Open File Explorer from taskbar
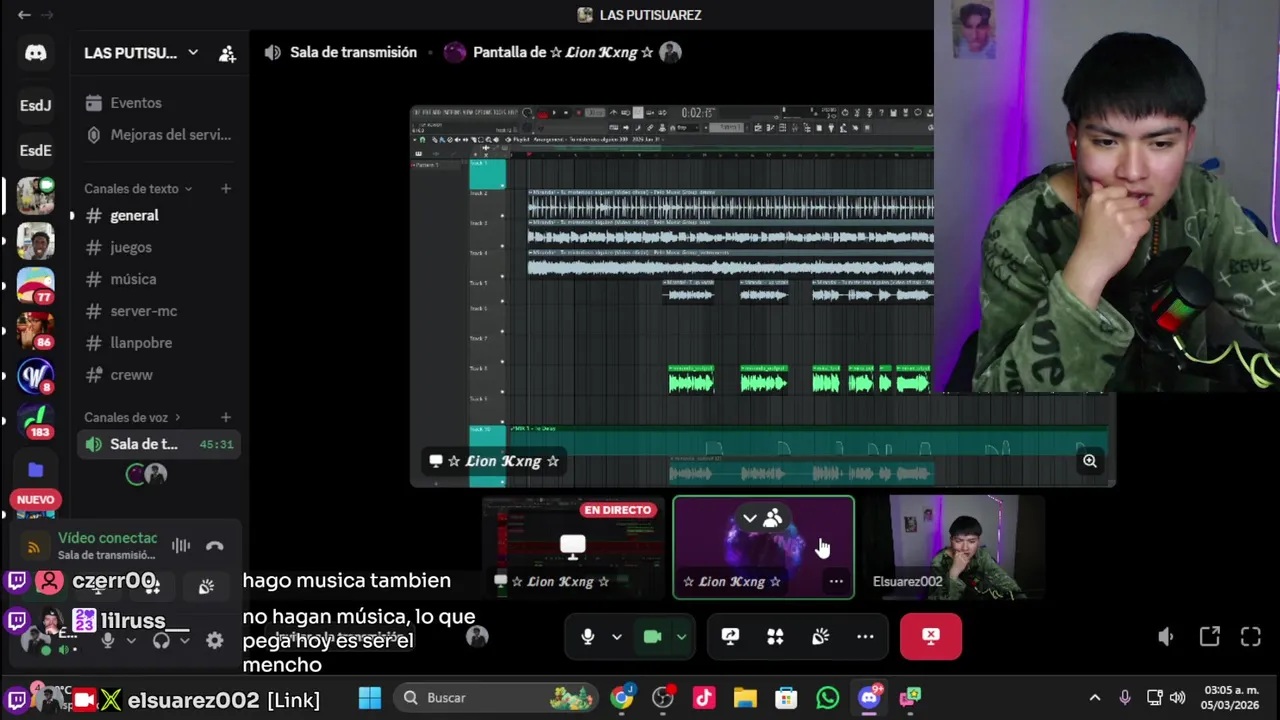Image resolution: width=1280 pixels, height=720 pixels. [745, 698]
